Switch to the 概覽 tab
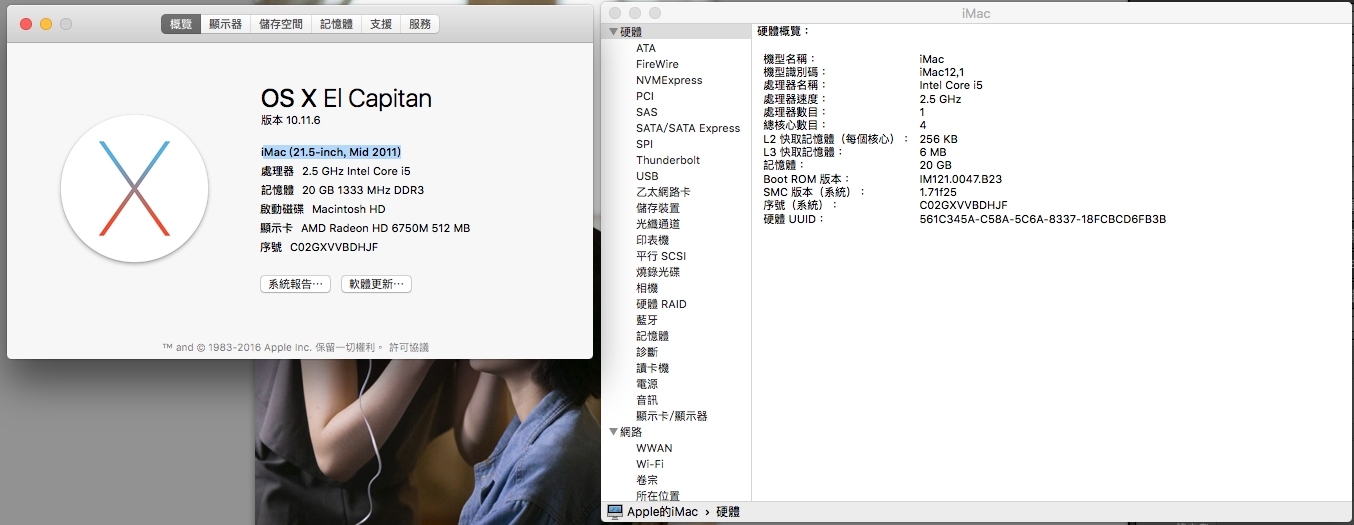Viewport: 1354px width, 525px height. pyautogui.click(x=181, y=24)
